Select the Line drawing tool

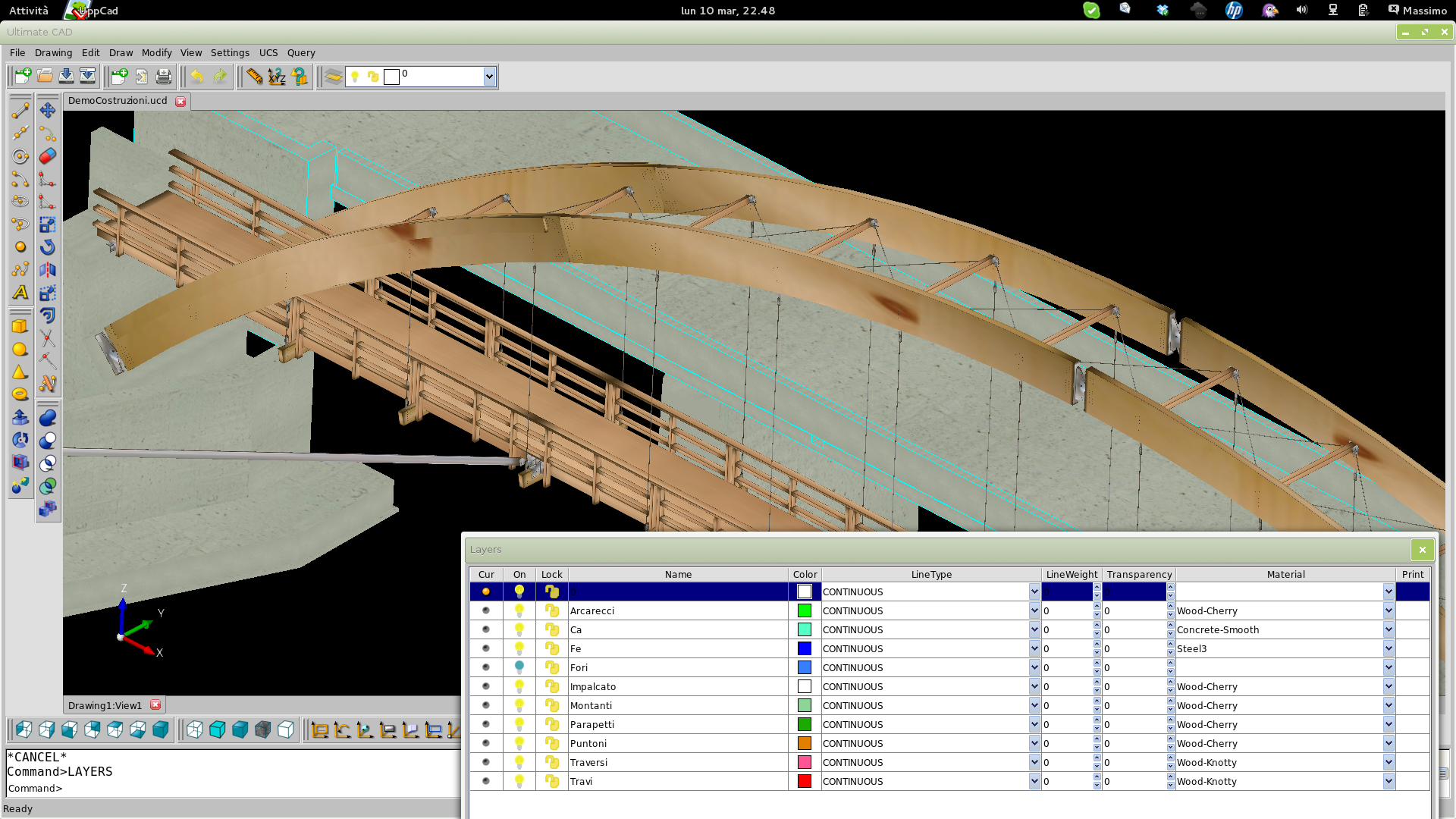coord(20,111)
